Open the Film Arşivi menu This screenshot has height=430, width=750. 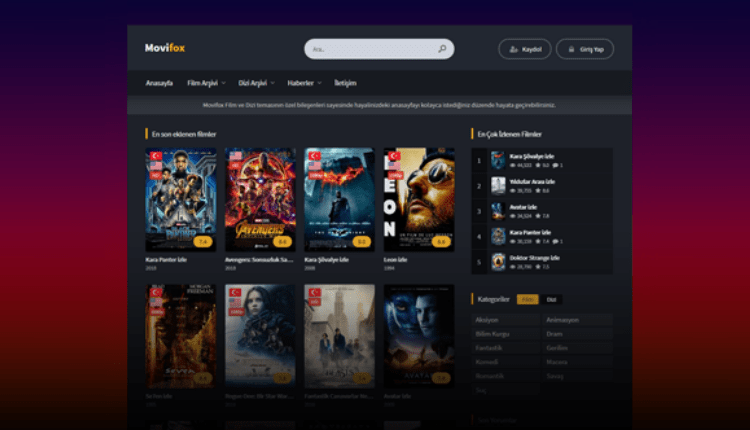pyautogui.click(x=202, y=83)
